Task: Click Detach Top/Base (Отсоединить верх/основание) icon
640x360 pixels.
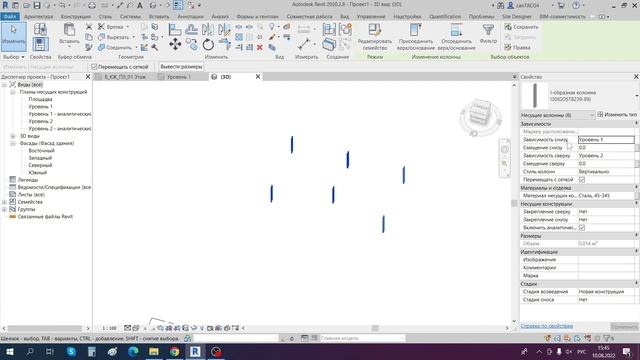Action: coord(456,30)
